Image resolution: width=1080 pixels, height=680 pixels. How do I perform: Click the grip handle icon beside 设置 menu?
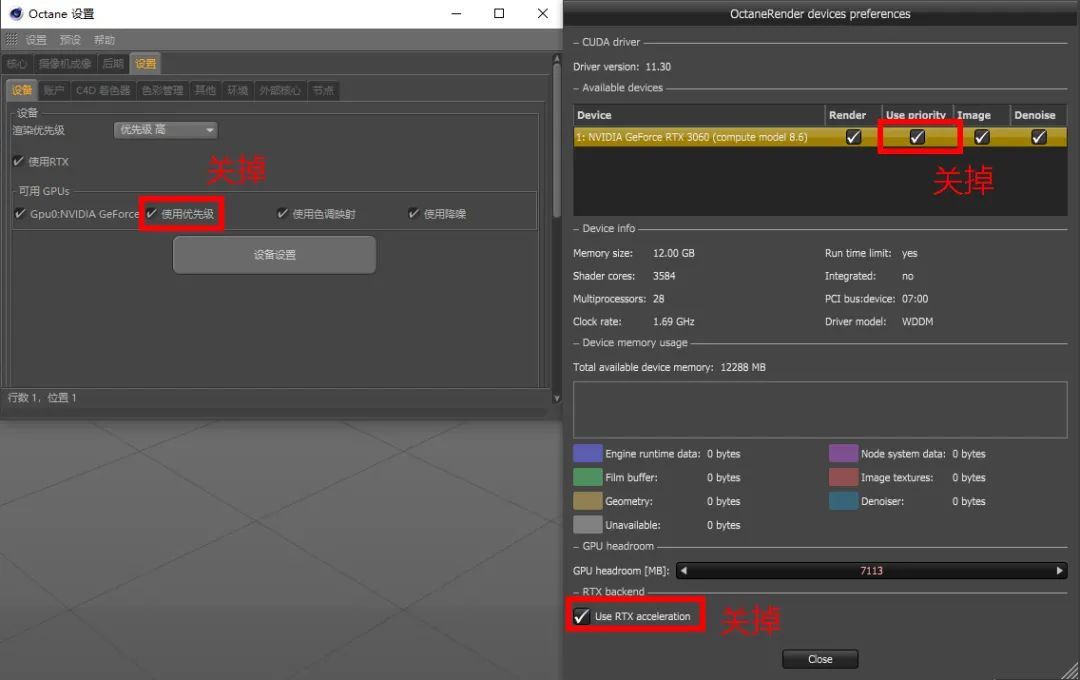pos(12,40)
